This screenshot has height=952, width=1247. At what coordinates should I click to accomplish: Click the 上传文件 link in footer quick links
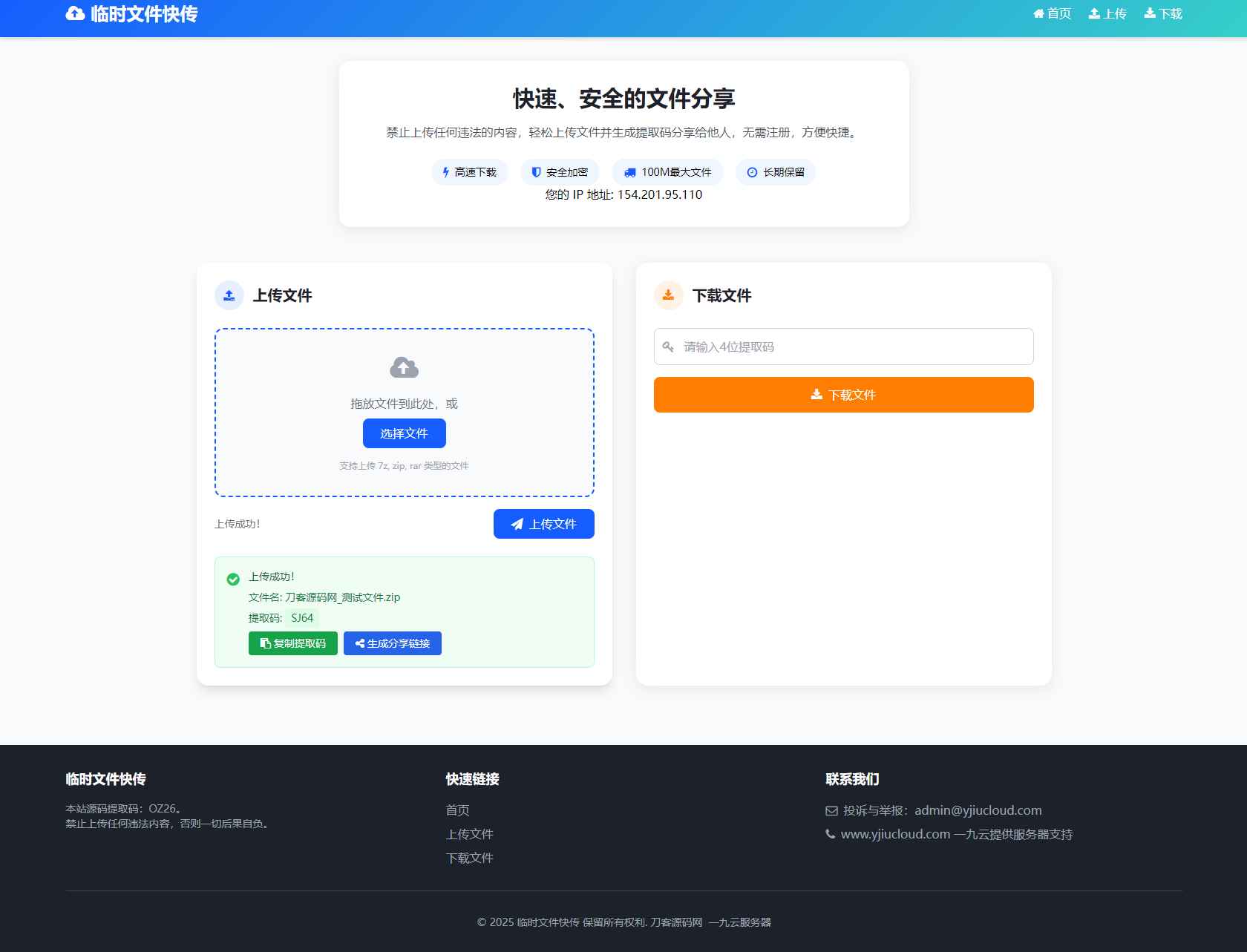[469, 834]
